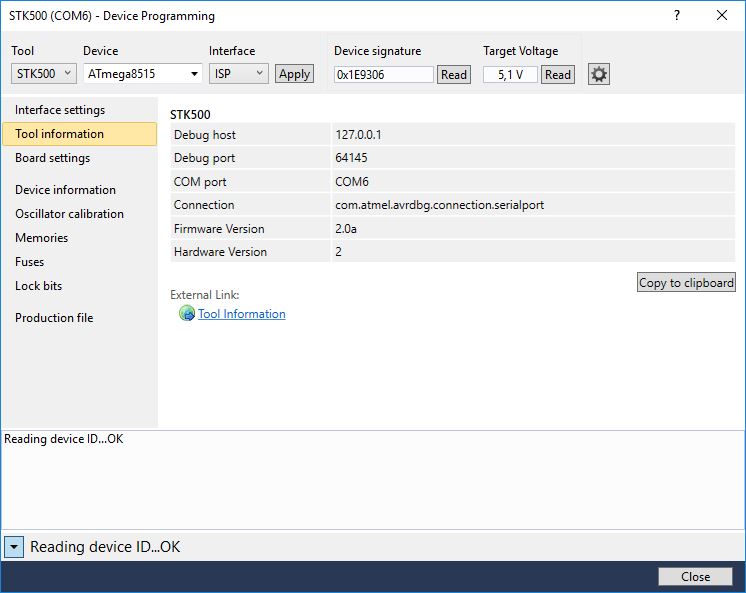The image size is (746, 593).
Task: Click the Debug port label cell
Action: pos(250,158)
